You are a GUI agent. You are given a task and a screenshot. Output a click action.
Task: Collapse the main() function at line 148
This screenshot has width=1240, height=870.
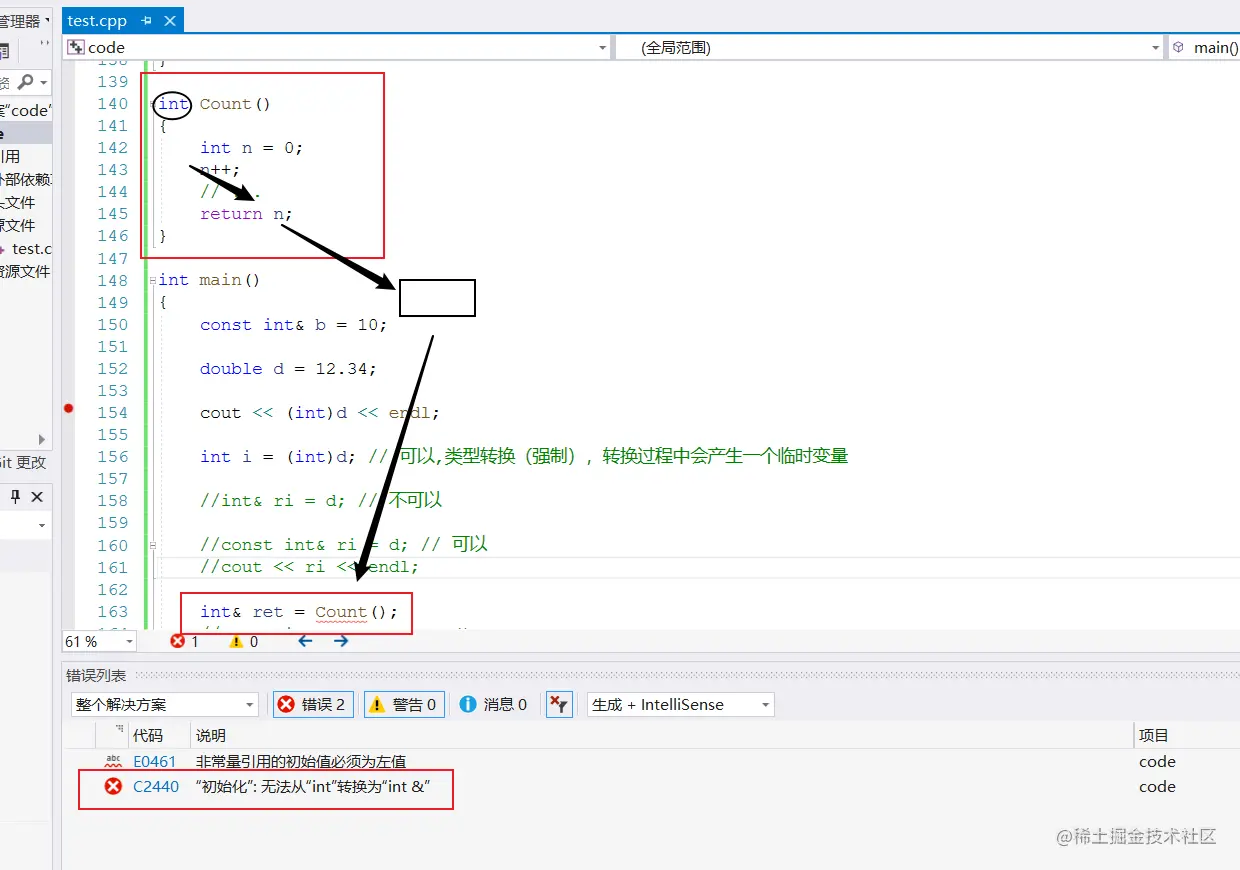point(152,280)
